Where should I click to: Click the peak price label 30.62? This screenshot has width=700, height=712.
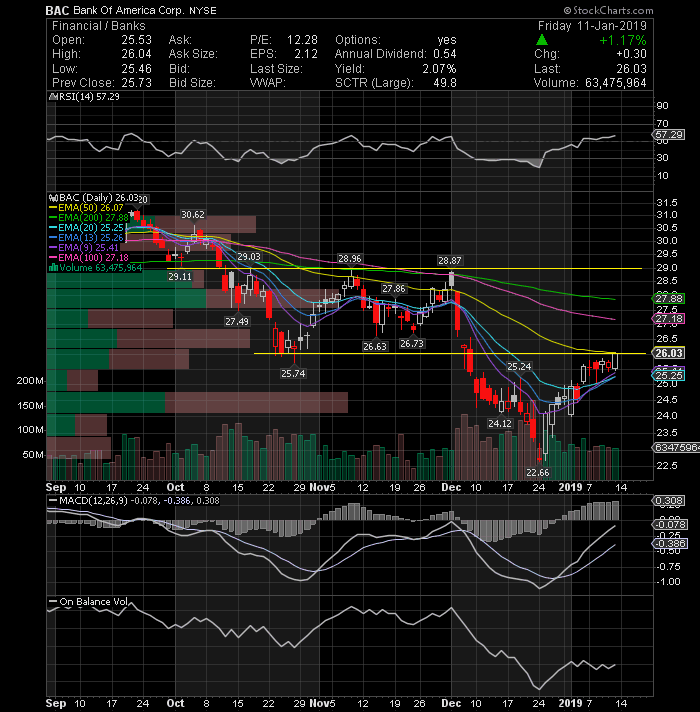193,214
